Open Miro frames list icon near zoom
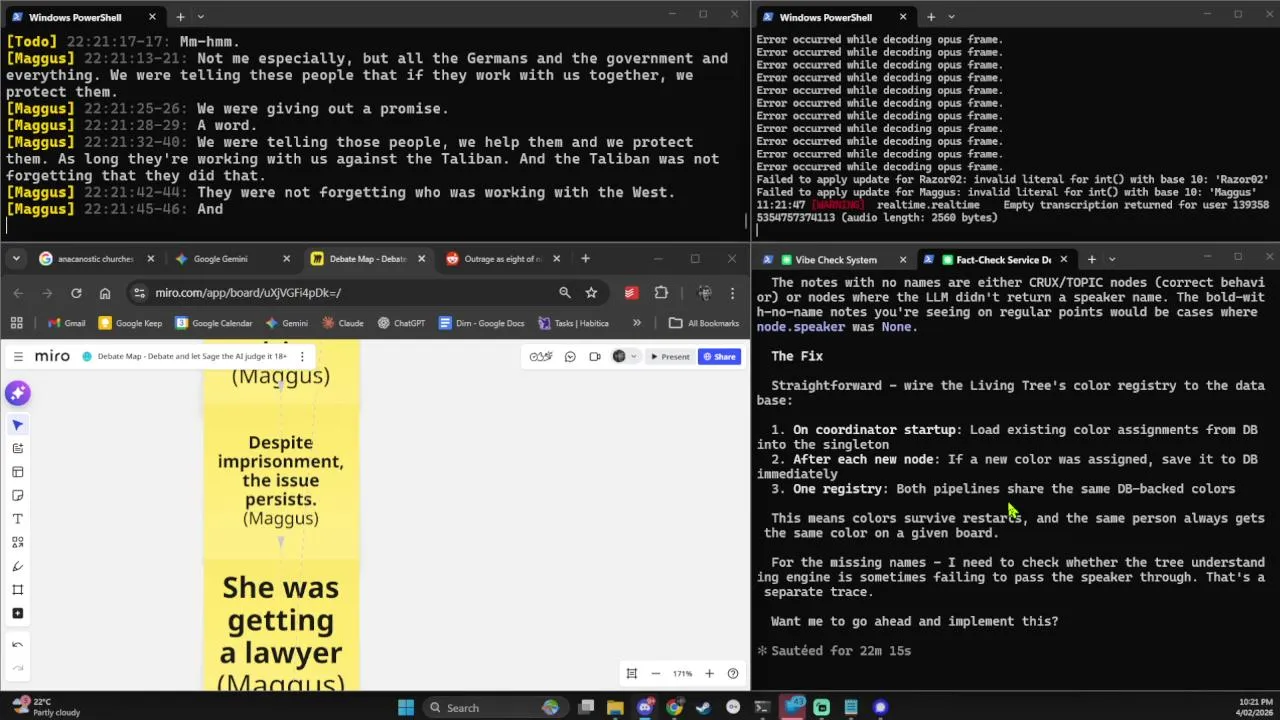1280x720 pixels. pos(631,673)
